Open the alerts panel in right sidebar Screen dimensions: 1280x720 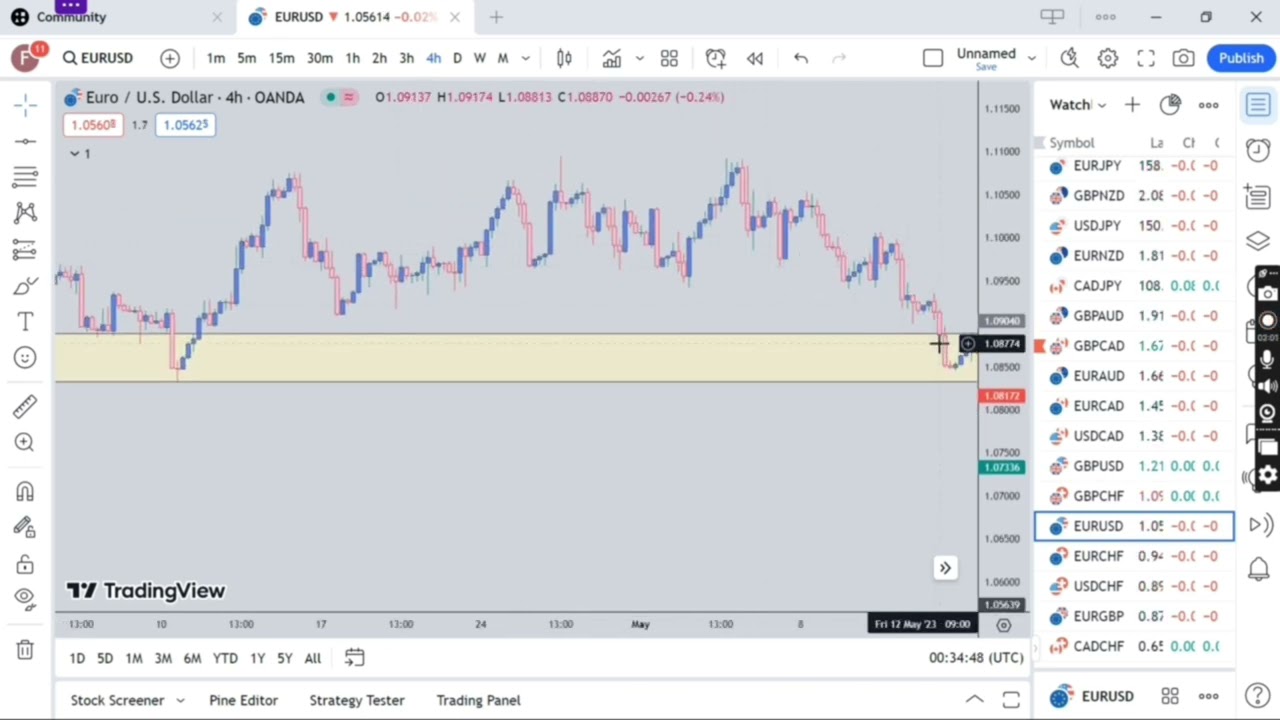[x=1258, y=149]
